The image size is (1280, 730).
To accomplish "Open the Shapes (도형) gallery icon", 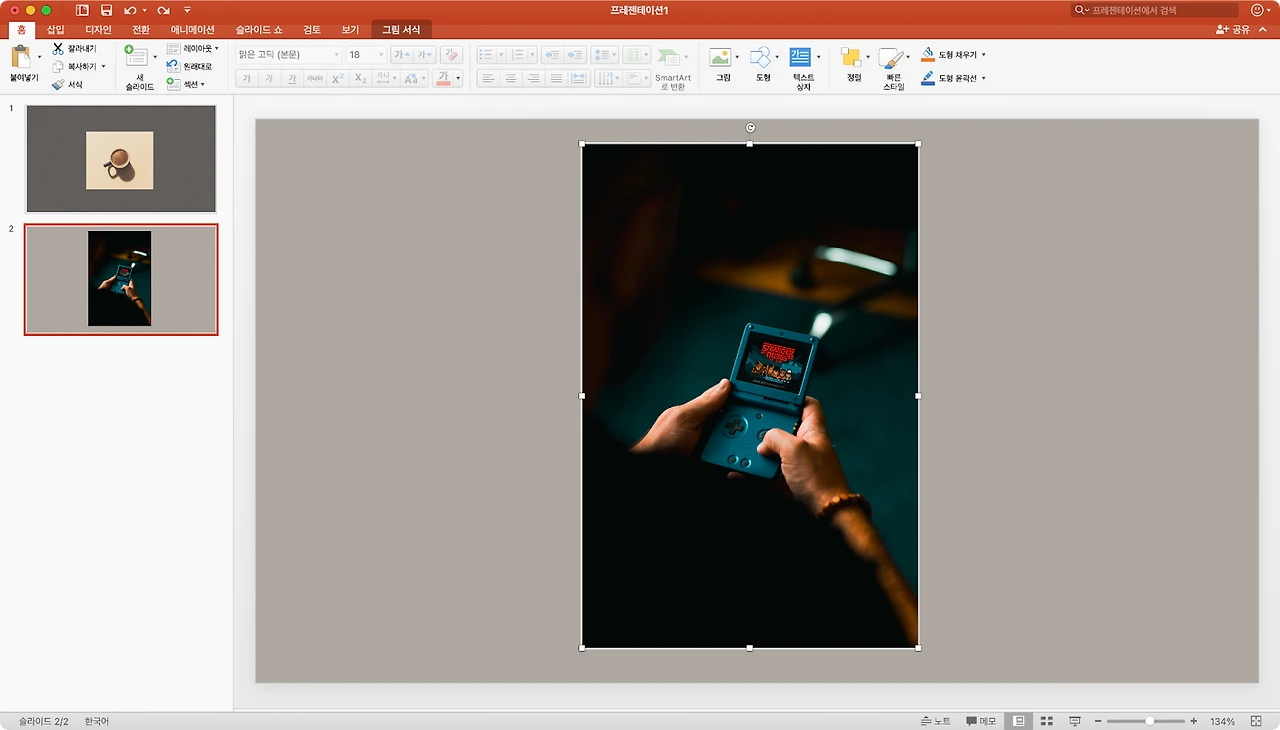I will [x=761, y=58].
